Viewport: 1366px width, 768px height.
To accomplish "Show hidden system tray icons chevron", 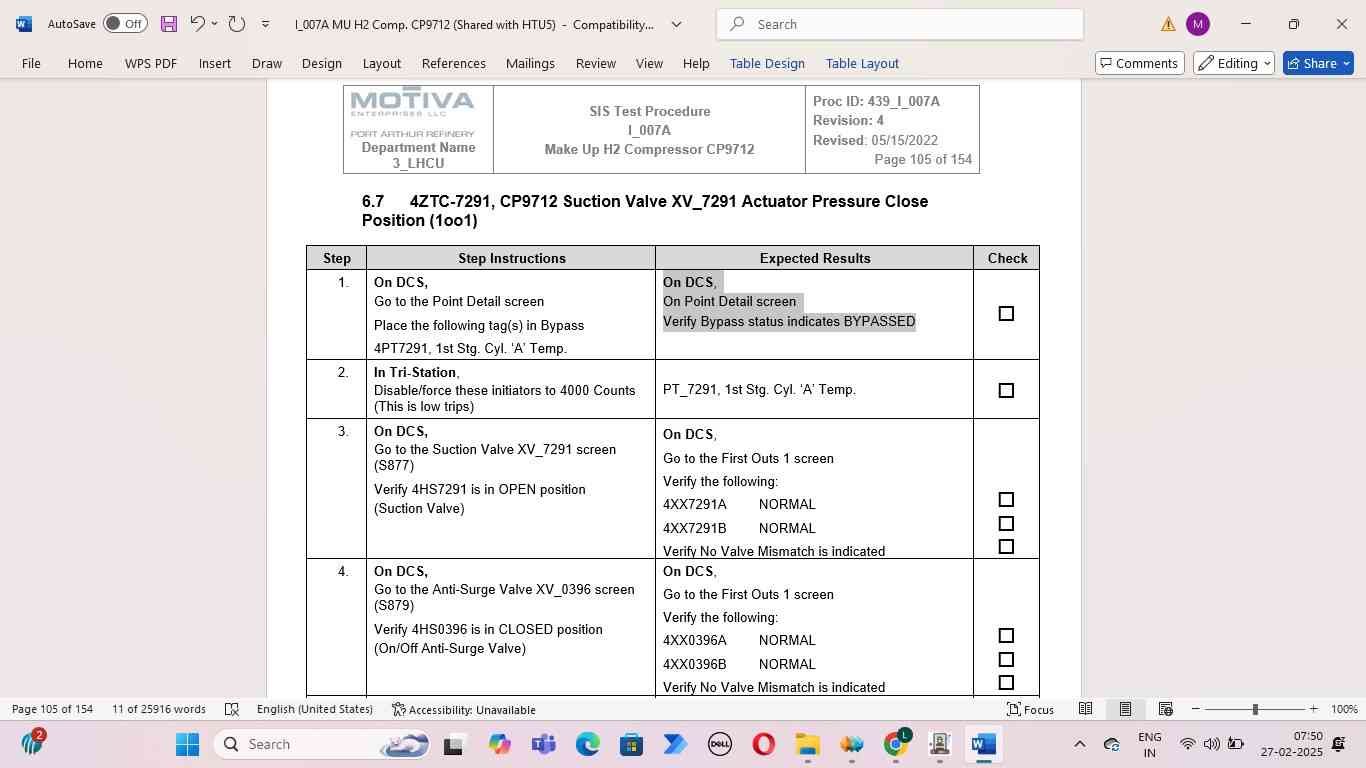I will pos(1079,744).
